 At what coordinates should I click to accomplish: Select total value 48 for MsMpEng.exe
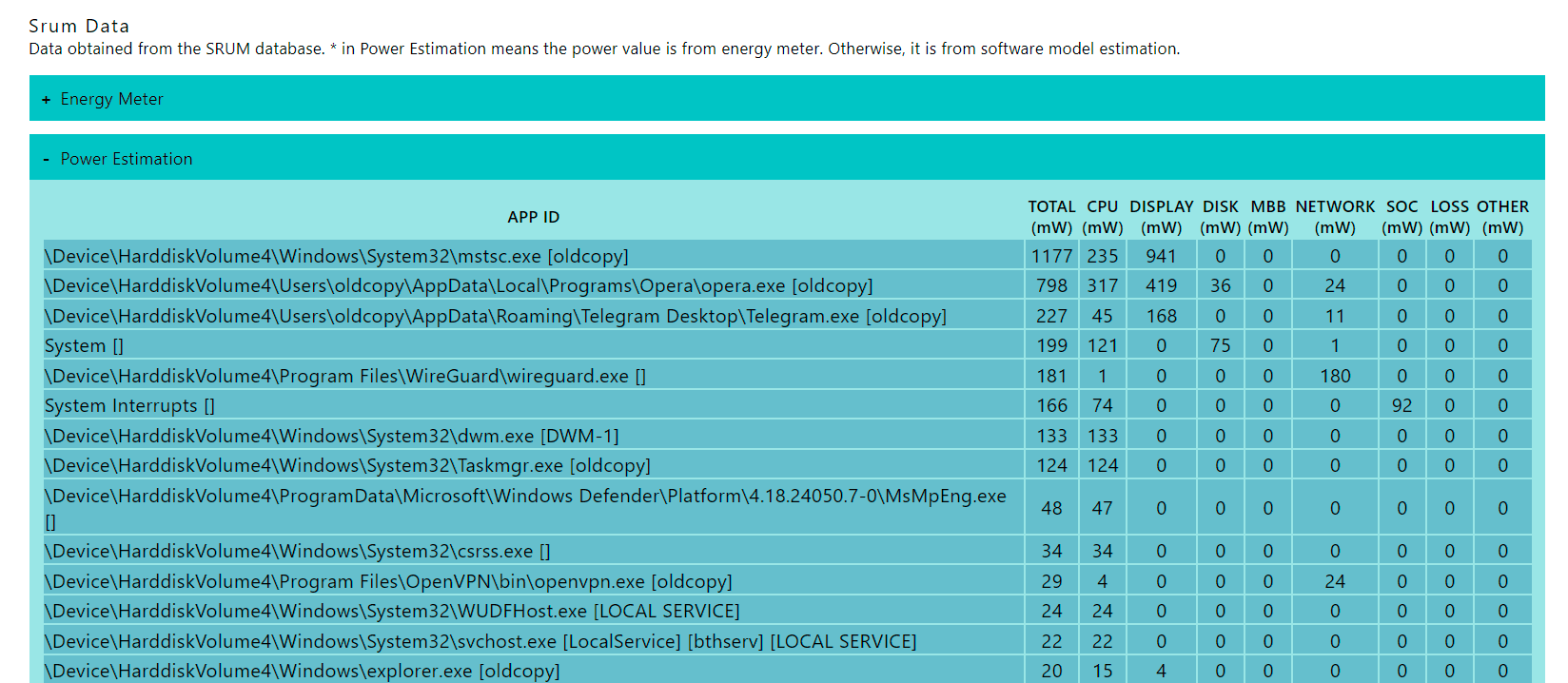[1051, 508]
